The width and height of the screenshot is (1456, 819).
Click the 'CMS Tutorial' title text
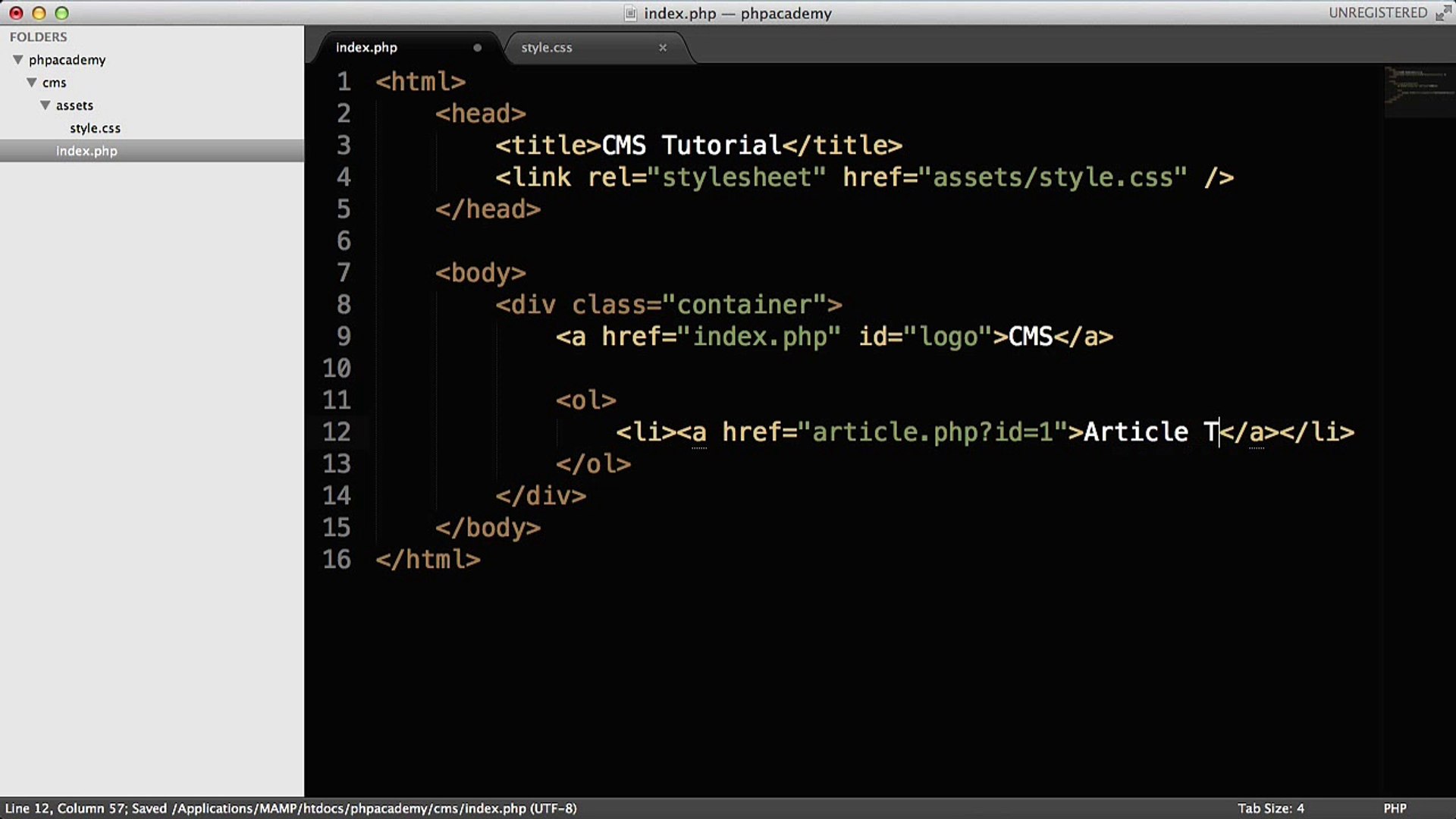tap(691, 145)
